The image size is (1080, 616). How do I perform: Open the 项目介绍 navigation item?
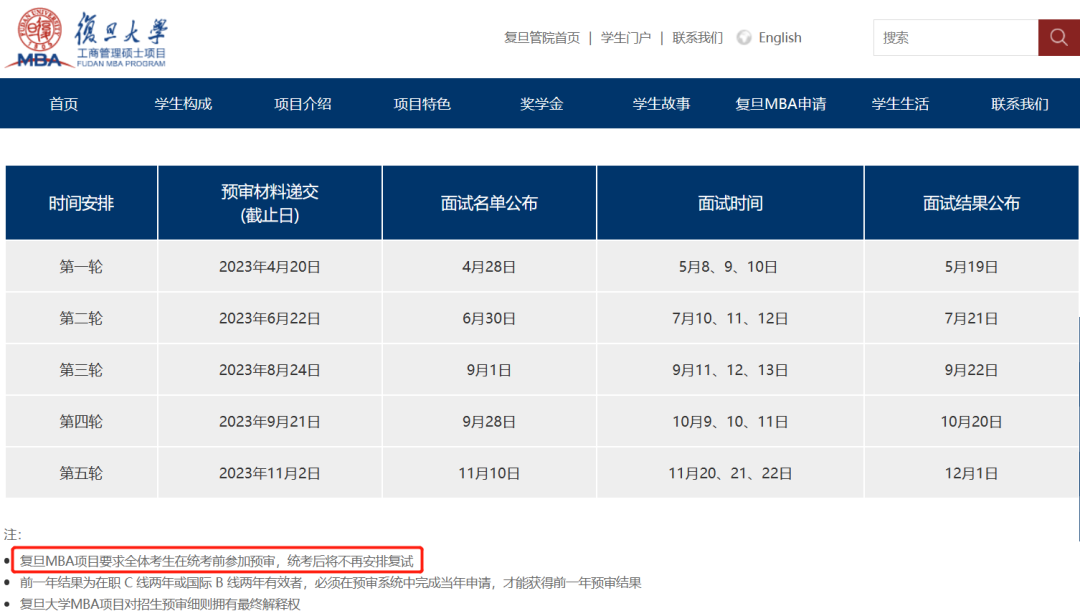[x=303, y=104]
